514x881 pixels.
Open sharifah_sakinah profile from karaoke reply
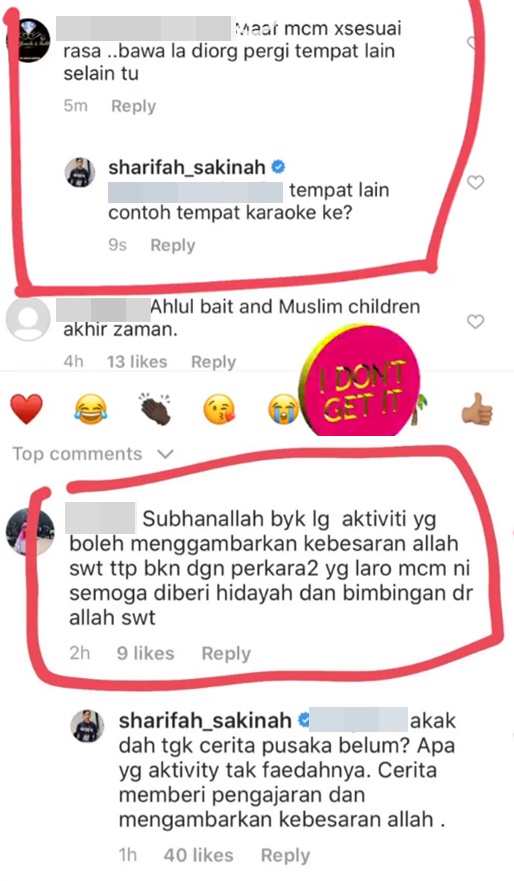(187, 167)
